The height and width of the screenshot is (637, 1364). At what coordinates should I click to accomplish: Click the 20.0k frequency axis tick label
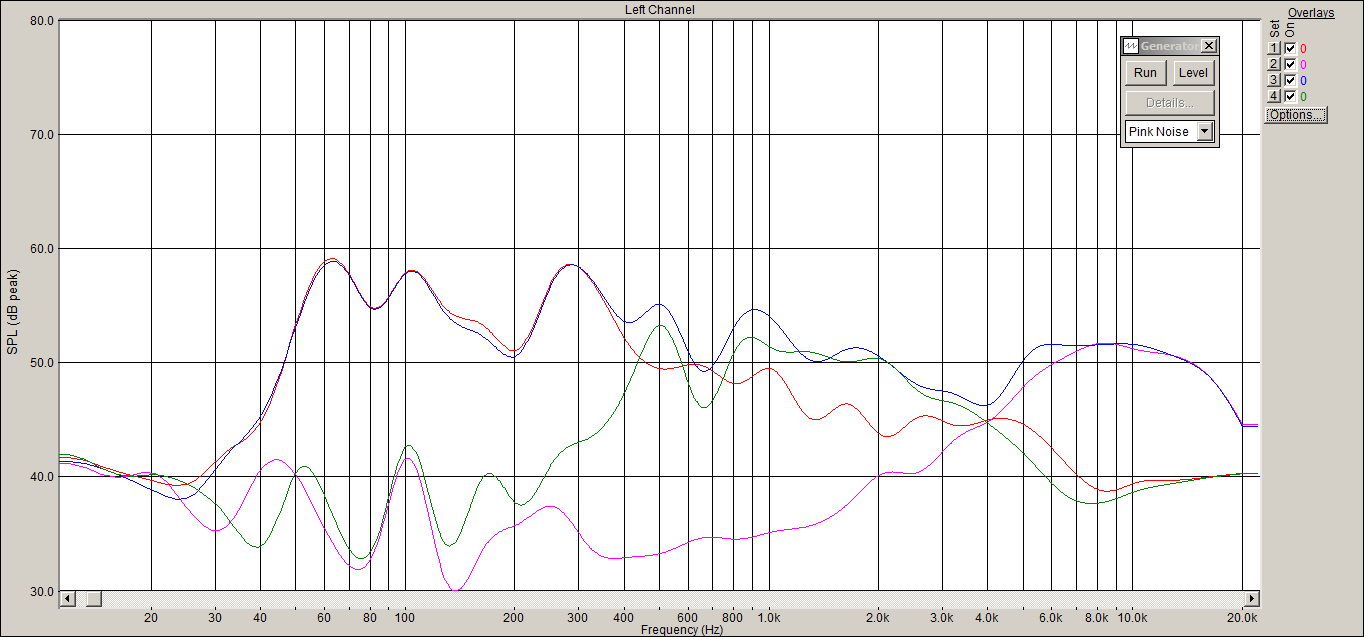coord(1243,618)
